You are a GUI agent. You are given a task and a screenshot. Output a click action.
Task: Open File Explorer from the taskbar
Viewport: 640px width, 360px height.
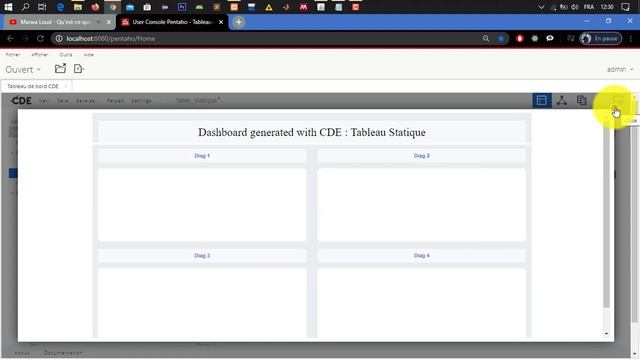(x=78, y=7)
